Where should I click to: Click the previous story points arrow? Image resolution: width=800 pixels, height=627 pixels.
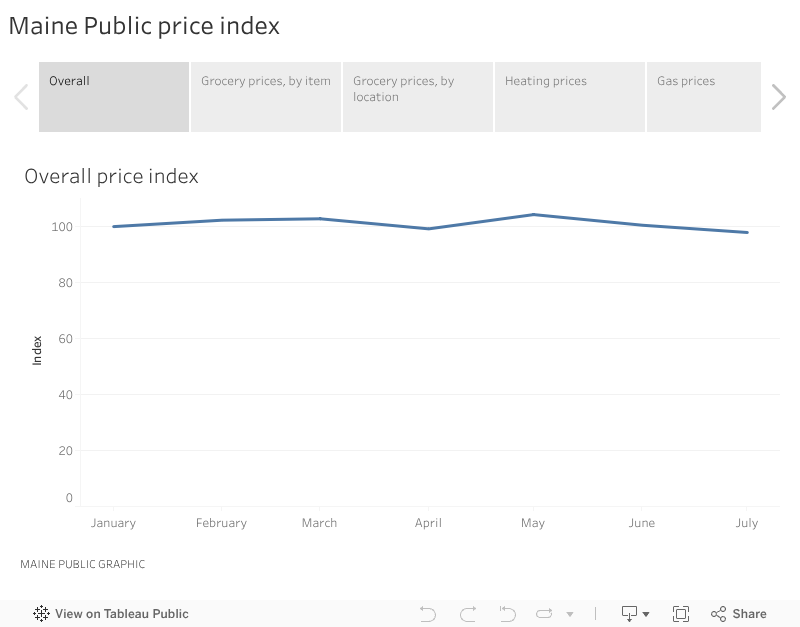point(21,97)
